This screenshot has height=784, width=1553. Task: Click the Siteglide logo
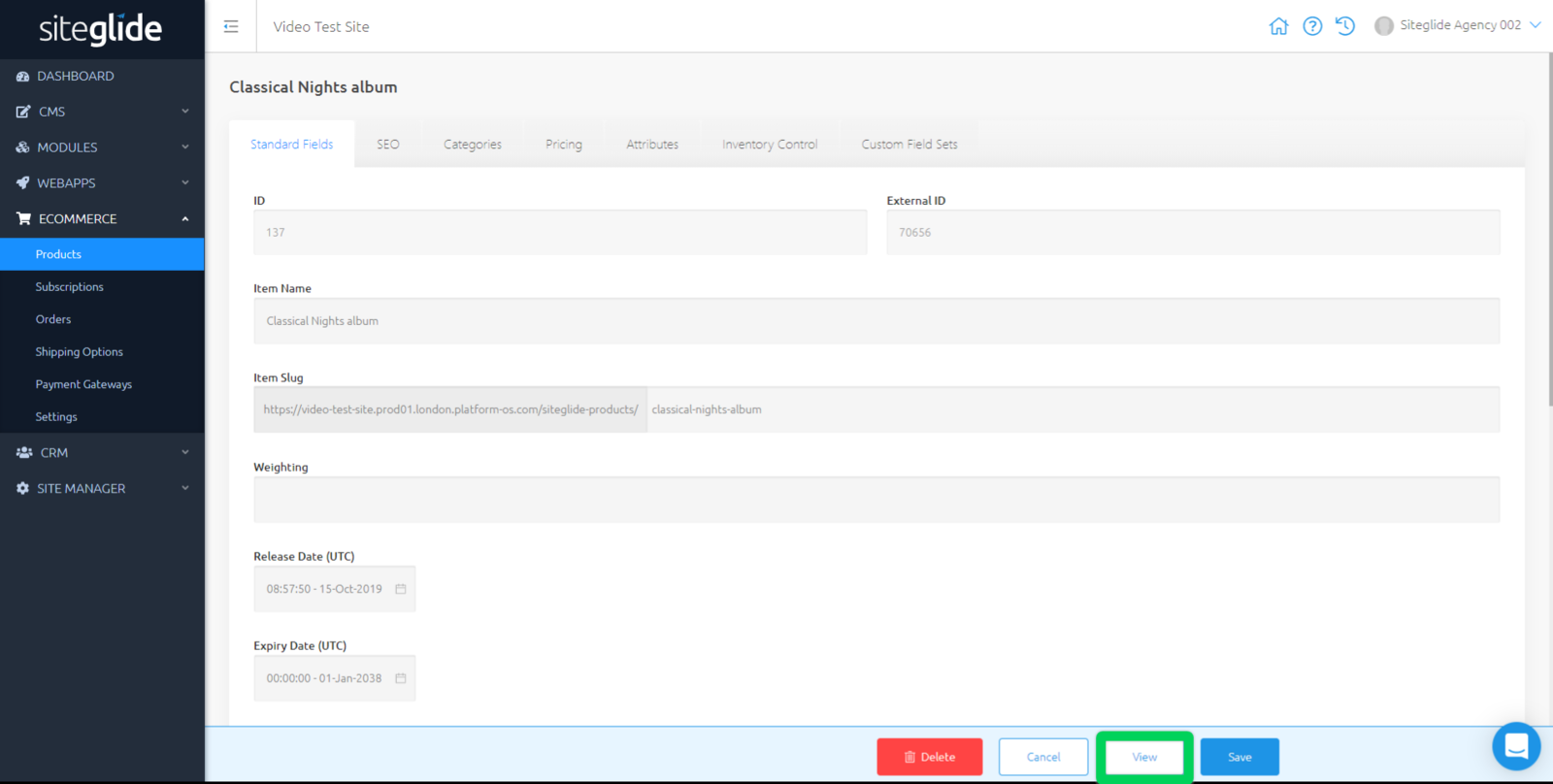(x=101, y=29)
